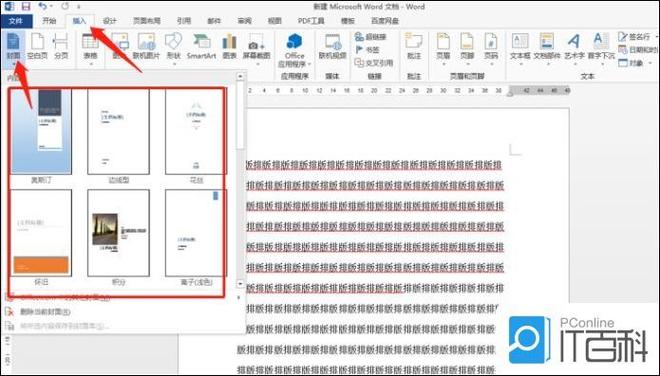Insert WordArt (艺术字)
Viewport: 660px width, 376px height.
coord(574,46)
